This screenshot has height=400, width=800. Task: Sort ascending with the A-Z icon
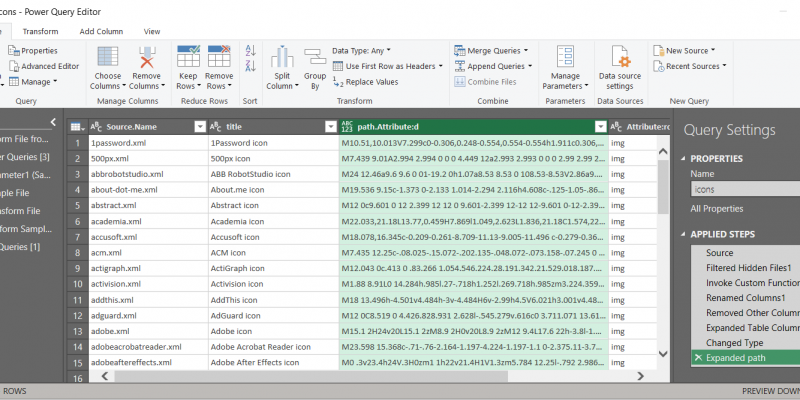tap(251, 50)
